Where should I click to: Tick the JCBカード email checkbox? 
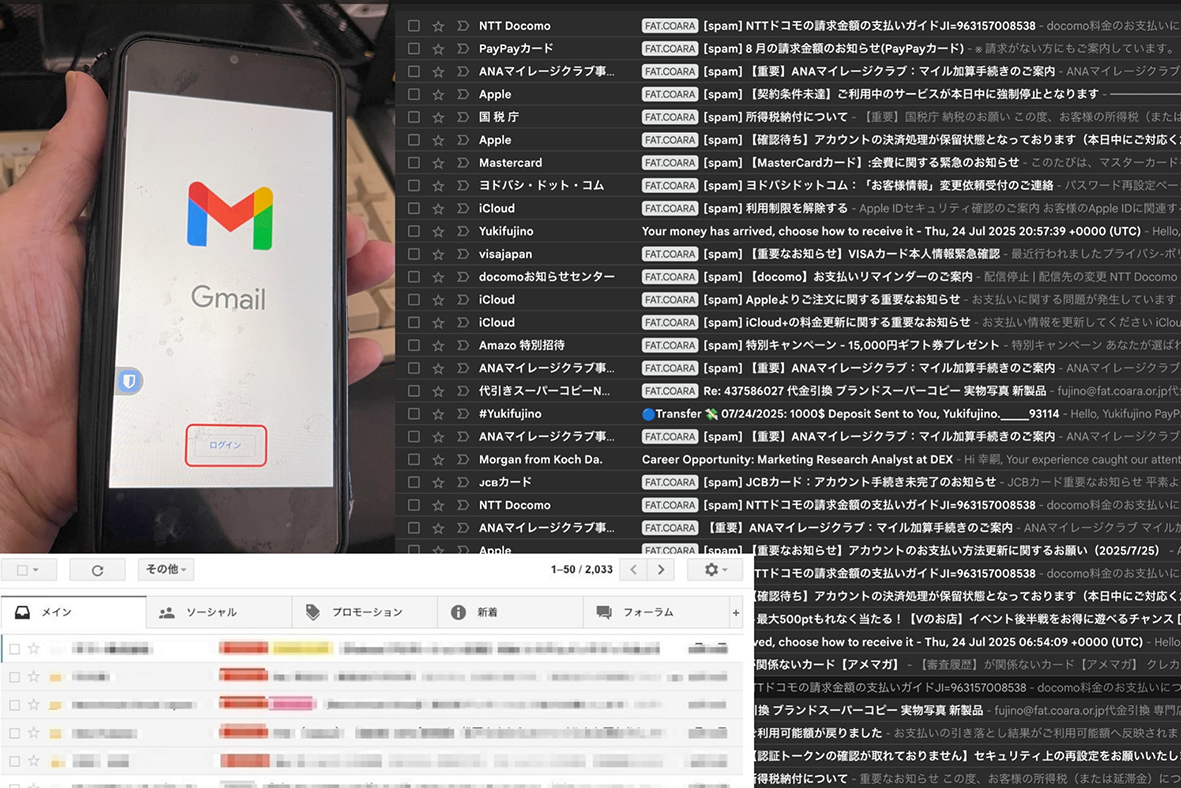[x=414, y=482]
